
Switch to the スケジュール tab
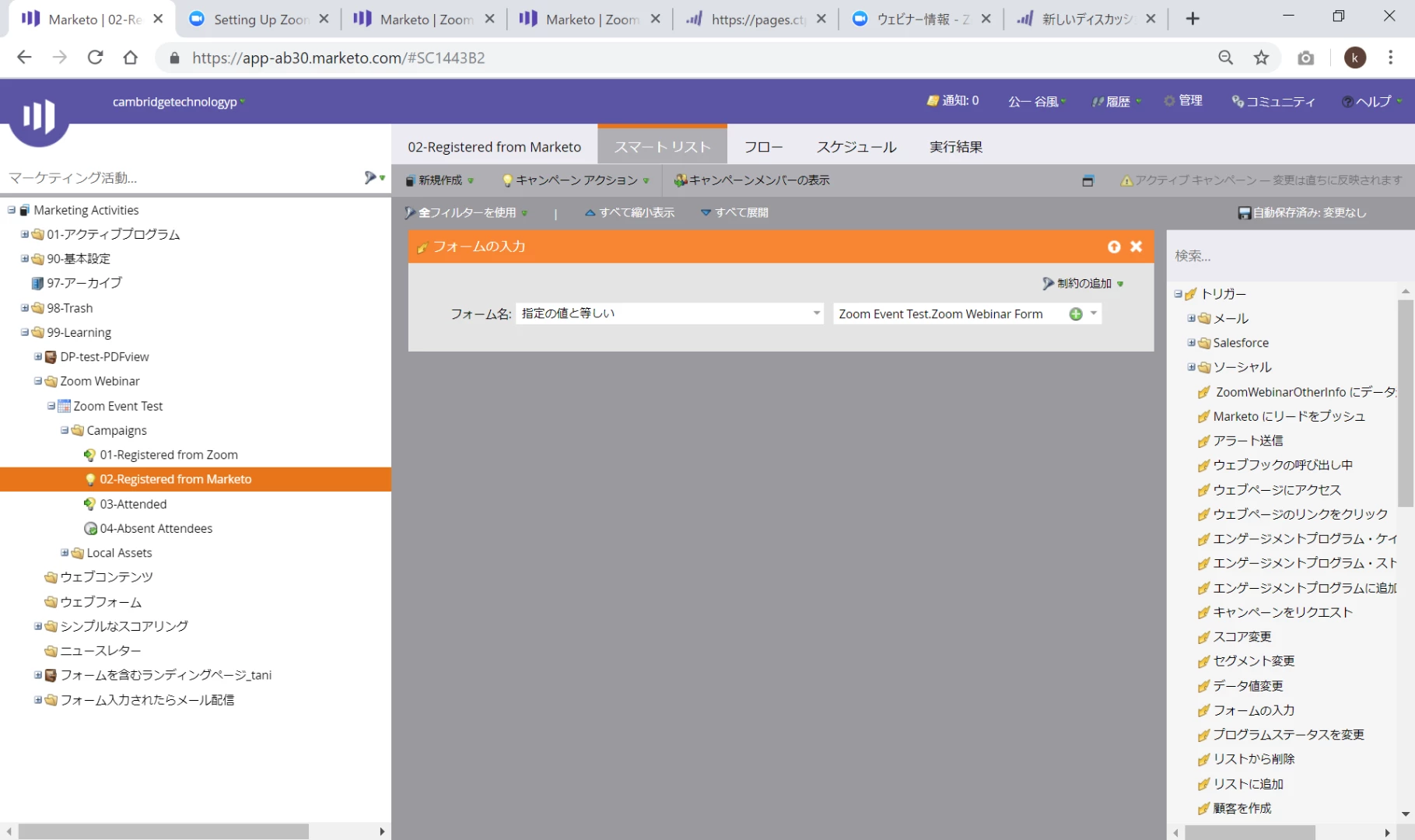[856, 147]
